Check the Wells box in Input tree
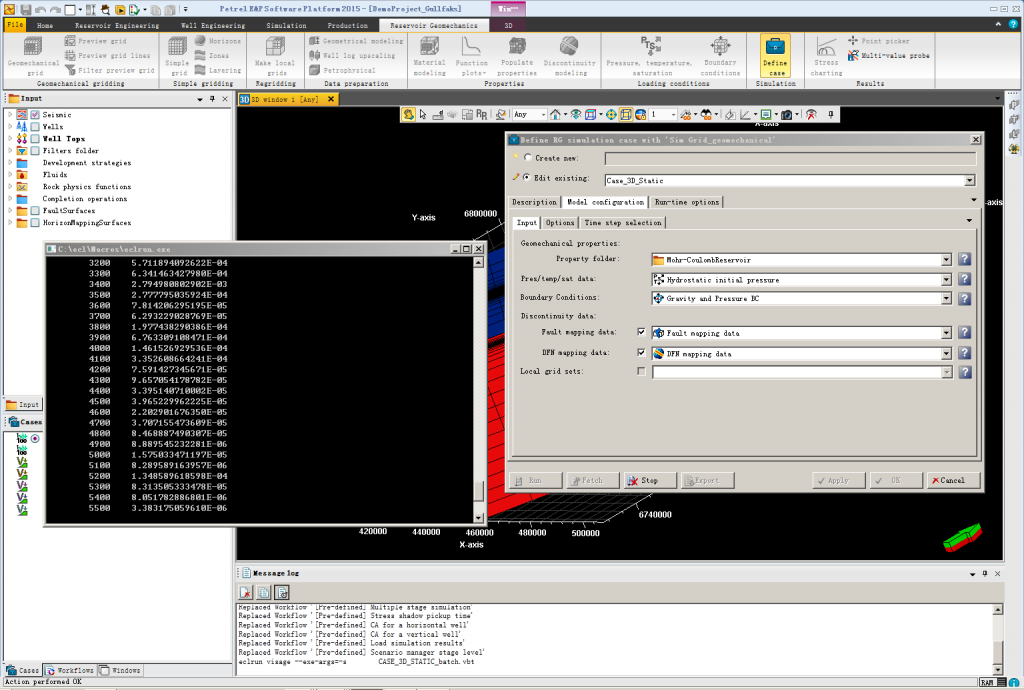 point(35,127)
